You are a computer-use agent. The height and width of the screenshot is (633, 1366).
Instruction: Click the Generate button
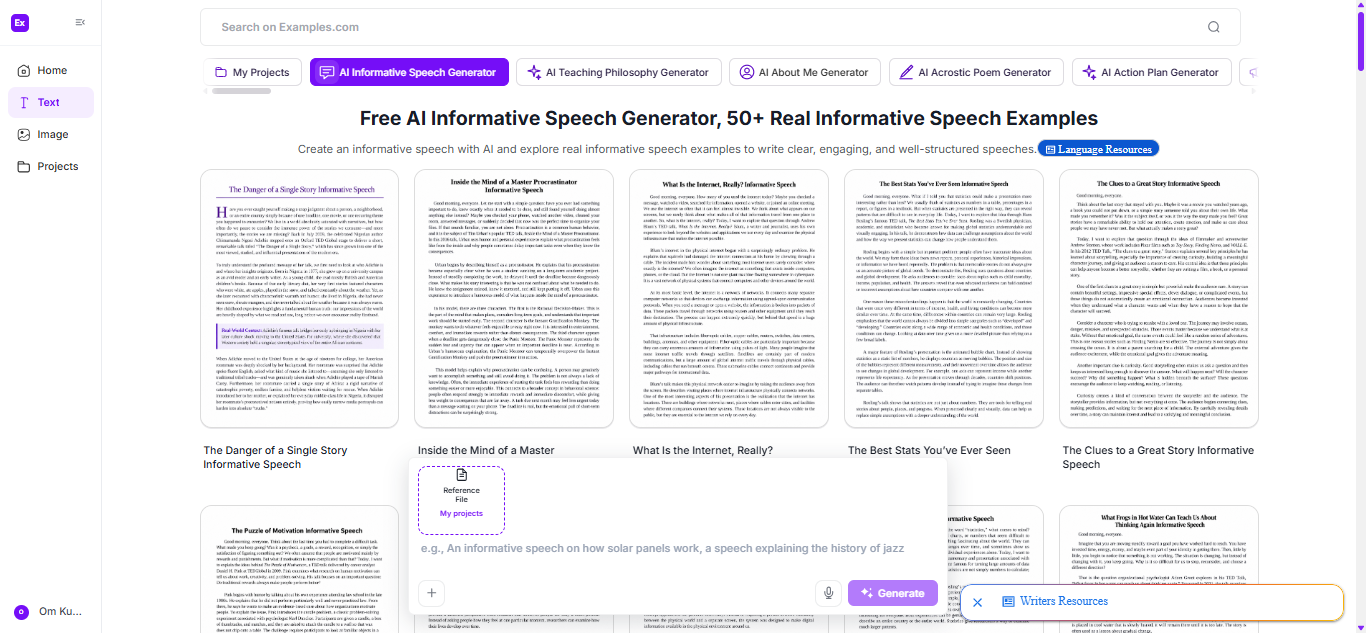pyautogui.click(x=893, y=593)
